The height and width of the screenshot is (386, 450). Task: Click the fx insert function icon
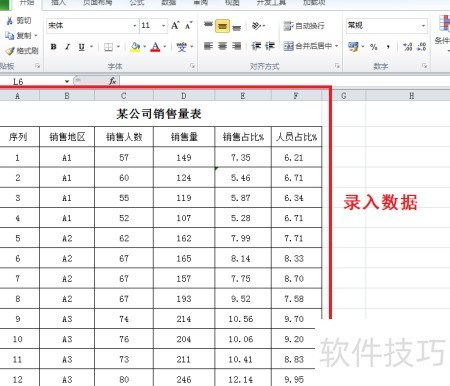pyautogui.click(x=113, y=81)
